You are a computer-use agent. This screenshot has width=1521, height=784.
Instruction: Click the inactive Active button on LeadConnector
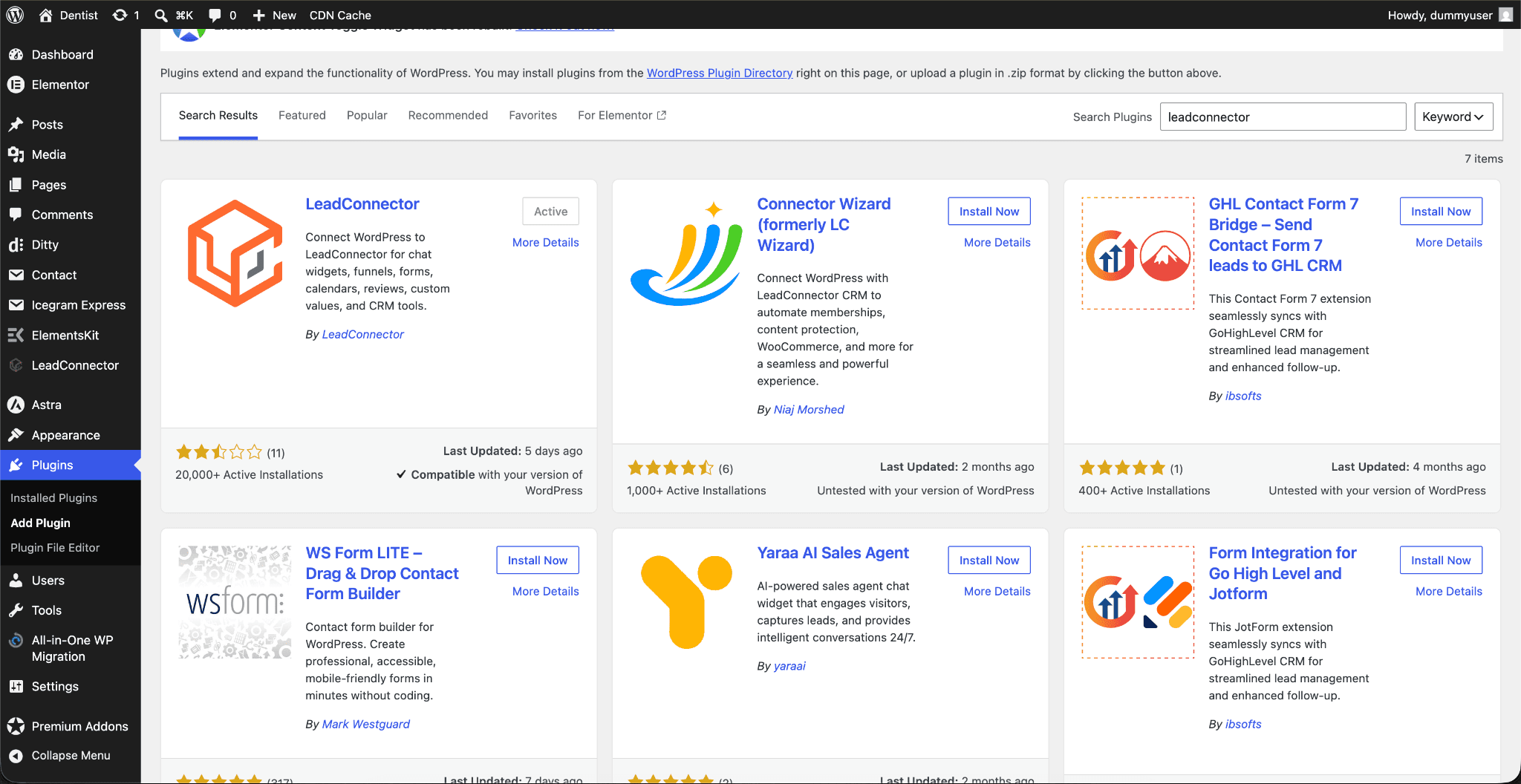pos(550,211)
